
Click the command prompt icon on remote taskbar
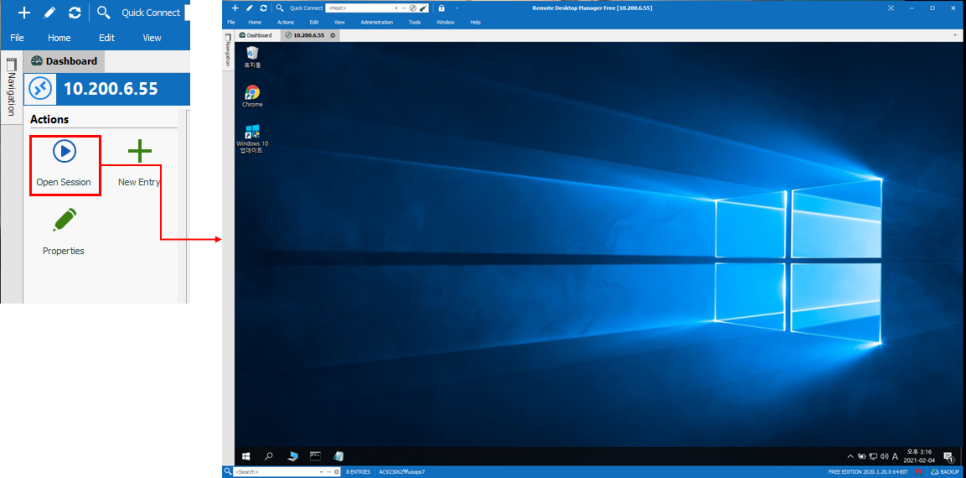click(315, 456)
